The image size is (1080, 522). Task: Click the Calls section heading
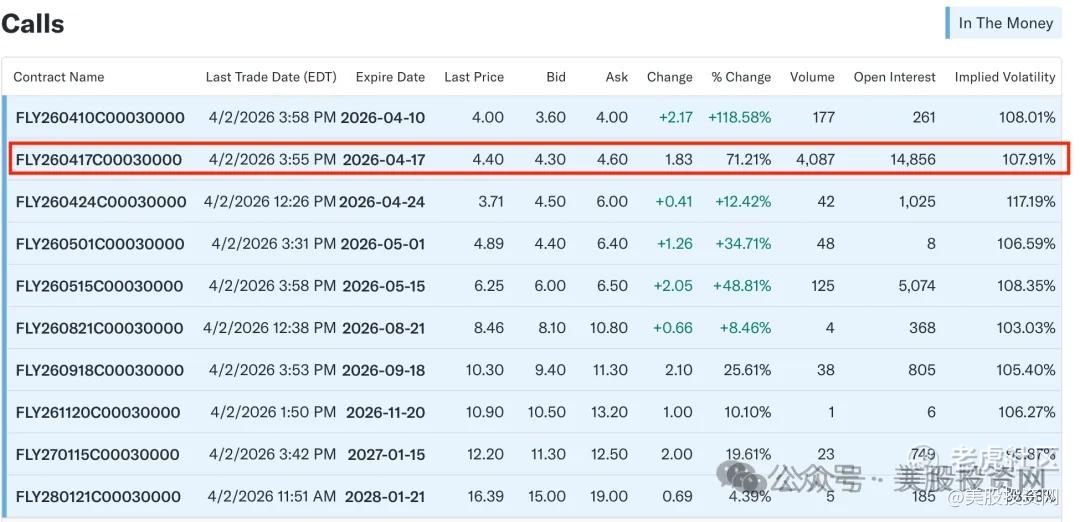(x=33, y=25)
